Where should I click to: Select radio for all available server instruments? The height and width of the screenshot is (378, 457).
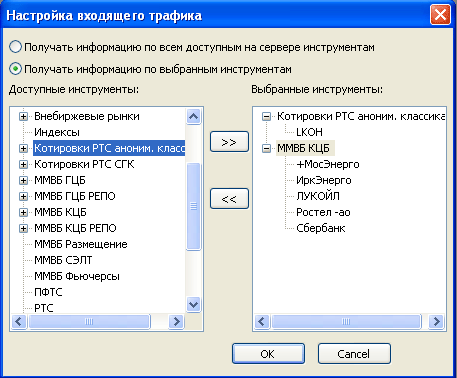point(15,47)
